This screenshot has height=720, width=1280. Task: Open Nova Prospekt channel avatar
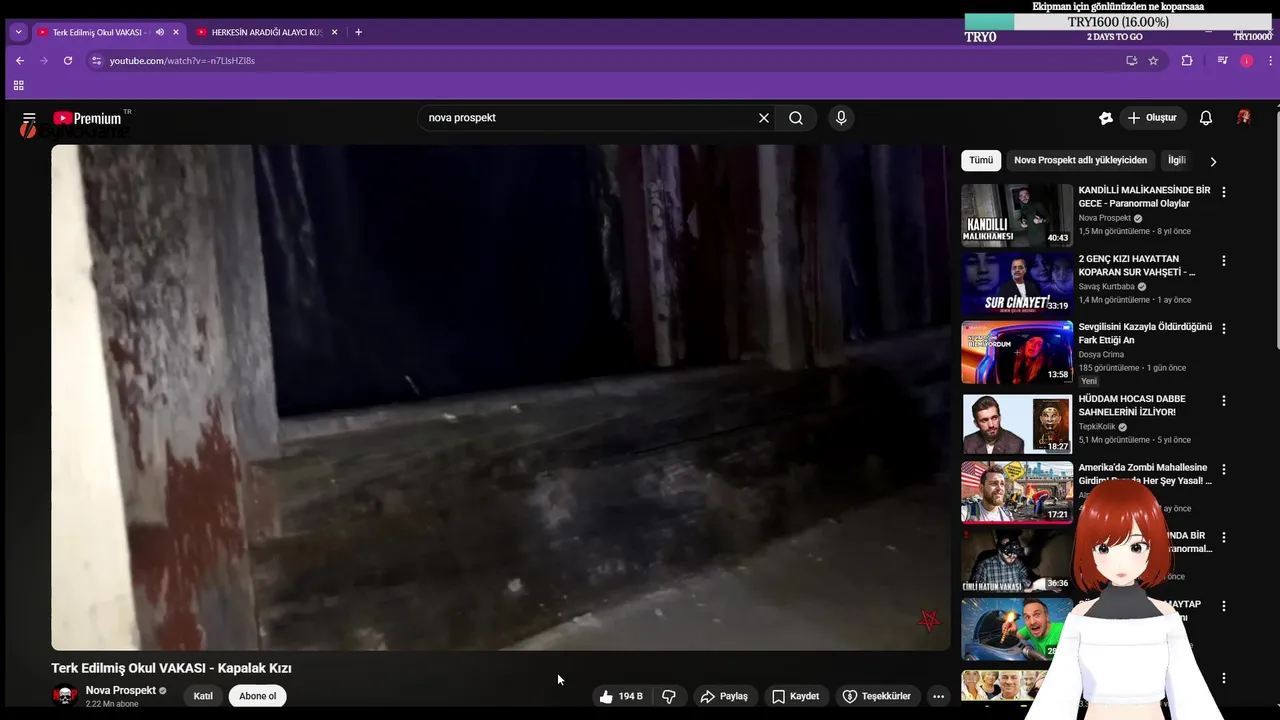(65, 696)
